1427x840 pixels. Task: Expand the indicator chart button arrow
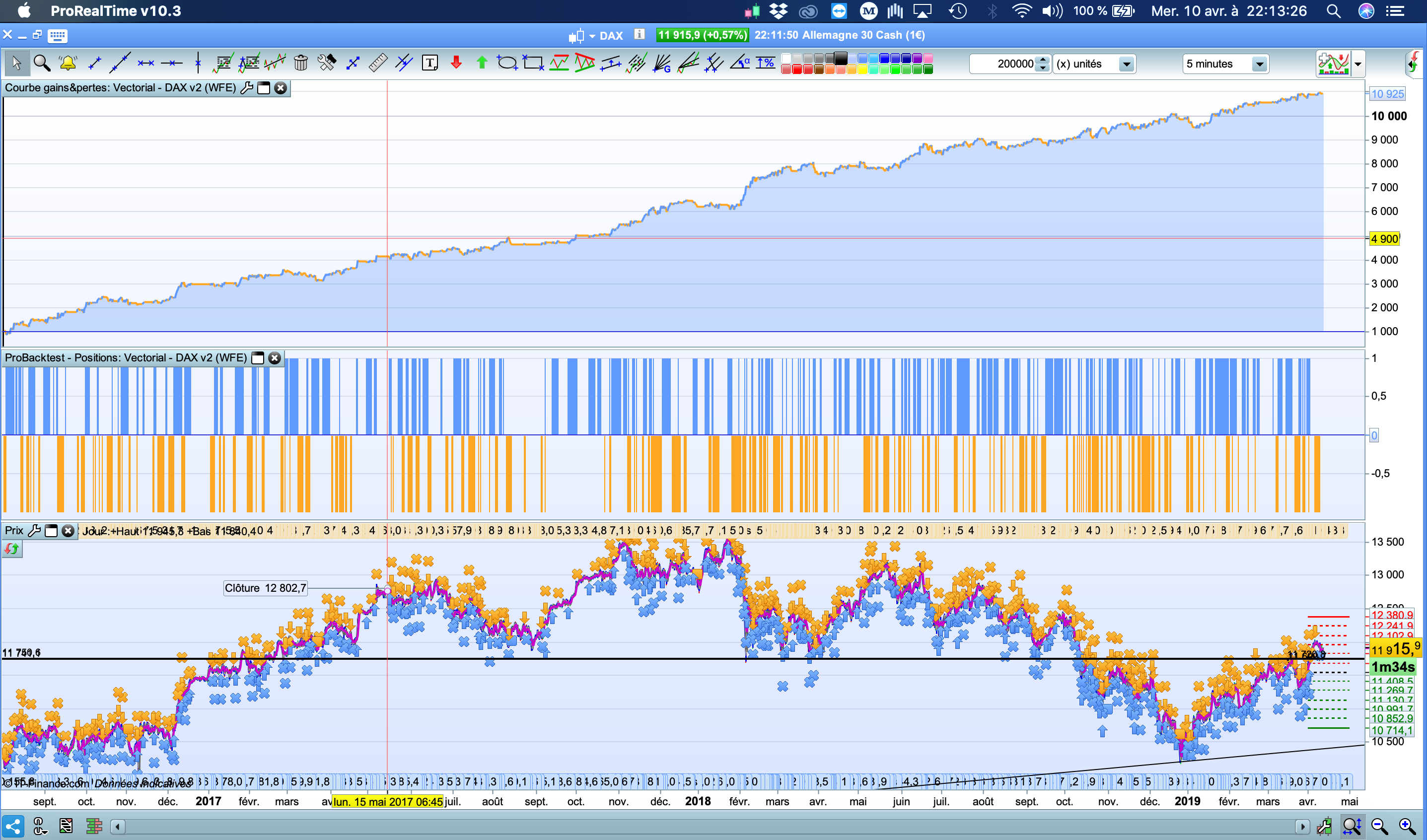click(1358, 64)
